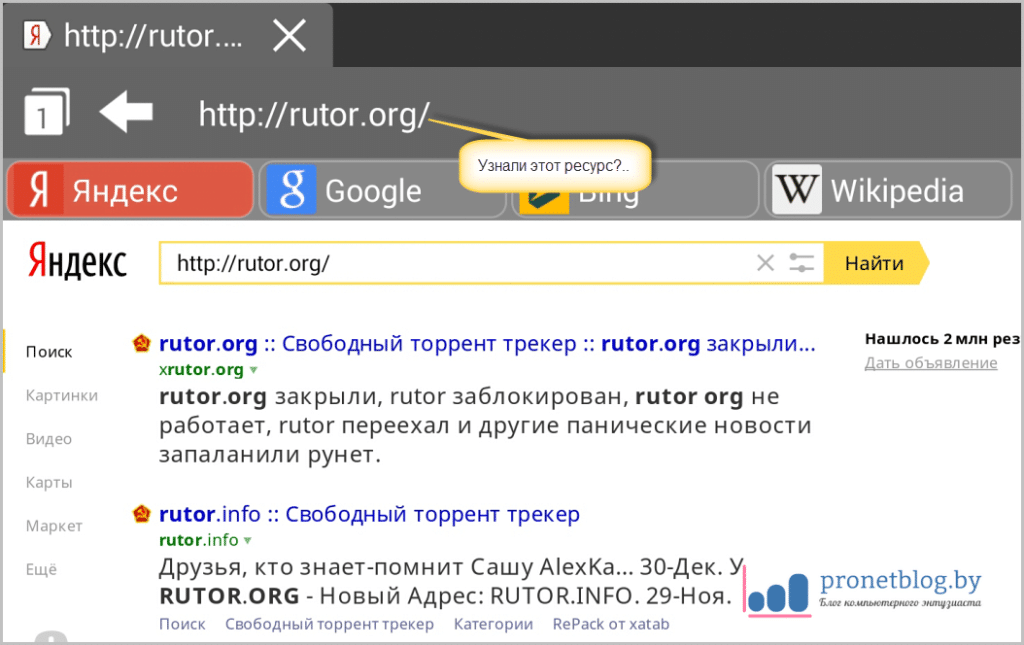This screenshot has height=645, width=1024.
Task: Go back with the left arrow
Action: tap(126, 112)
